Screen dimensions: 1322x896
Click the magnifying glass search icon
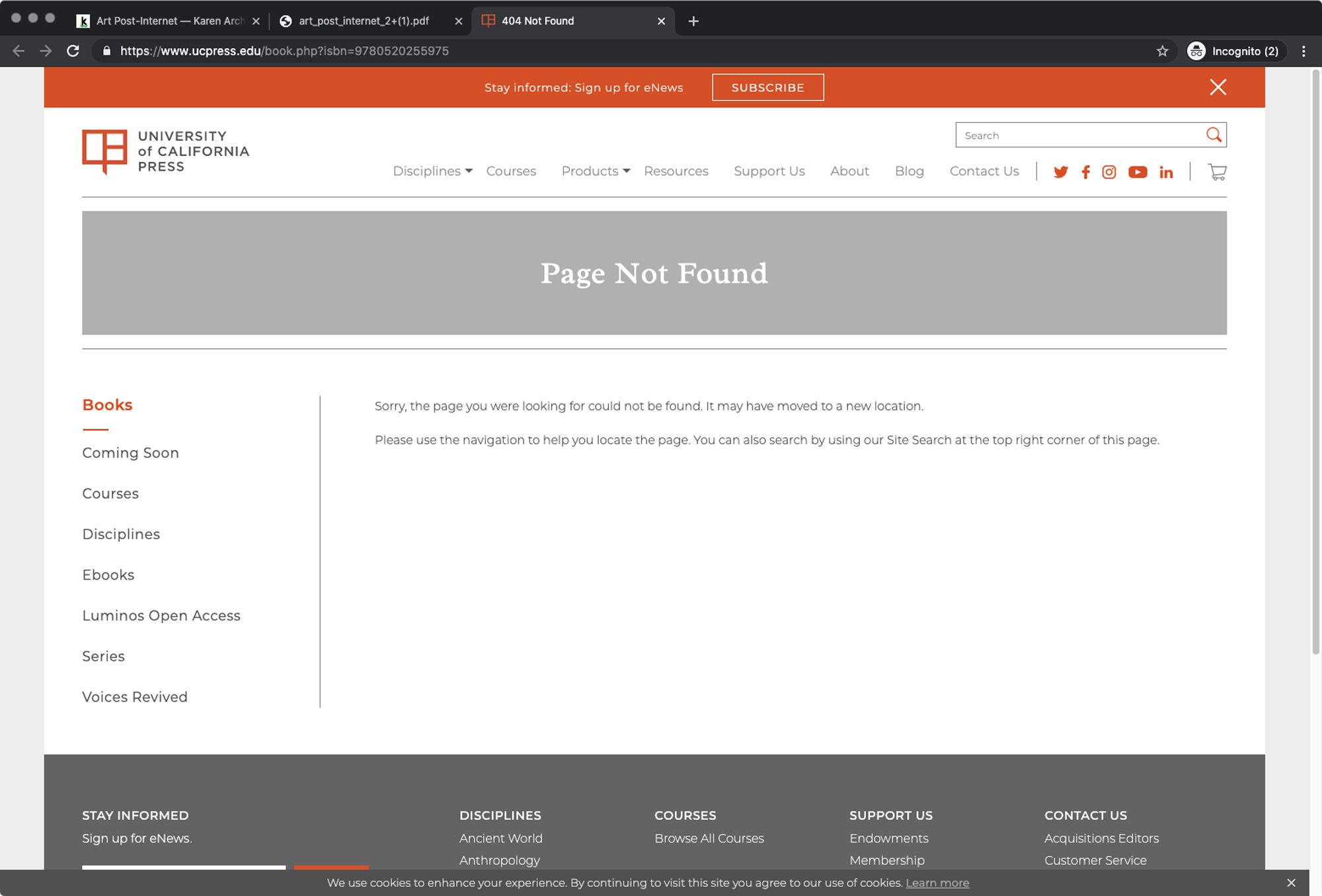click(x=1214, y=135)
